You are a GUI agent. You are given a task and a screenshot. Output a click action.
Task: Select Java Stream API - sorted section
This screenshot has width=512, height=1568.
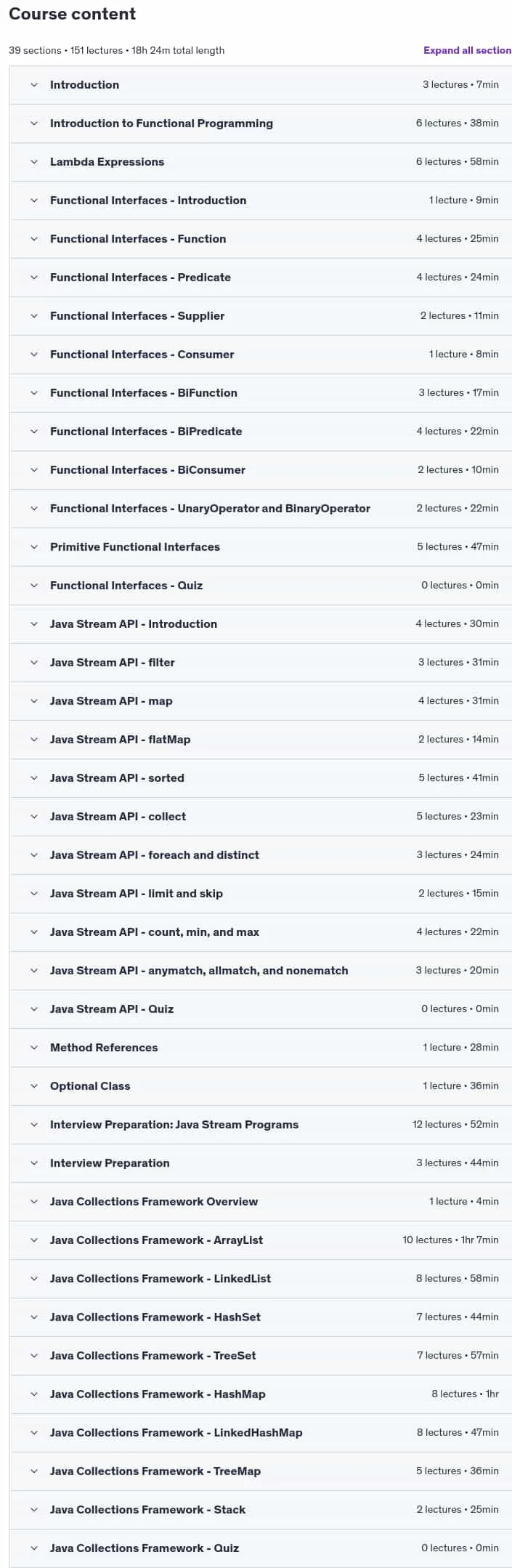pos(261,778)
